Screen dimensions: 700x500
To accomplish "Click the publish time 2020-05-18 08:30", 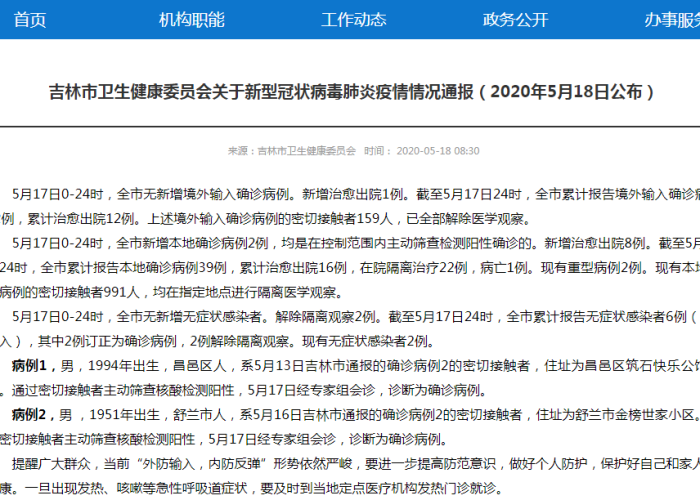I will (x=438, y=151).
